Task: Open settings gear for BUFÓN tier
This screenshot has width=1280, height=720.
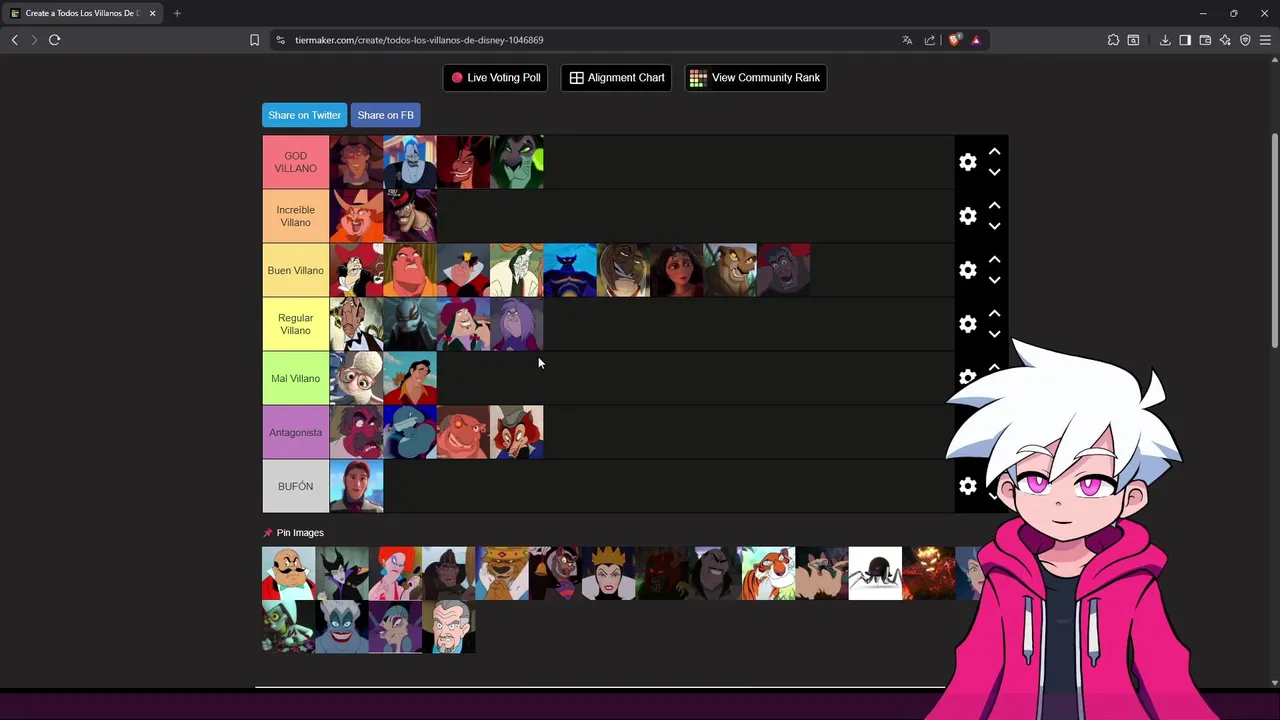Action: pos(967,486)
